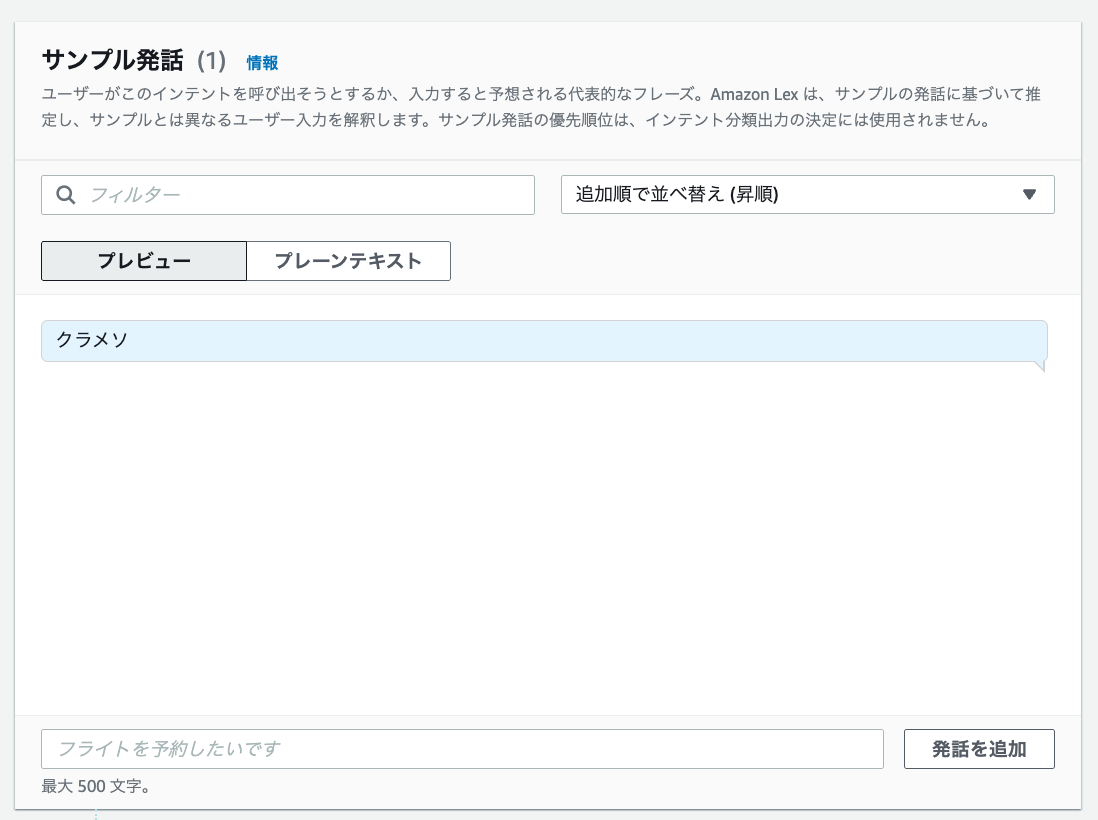Select the クラメソ sample utterance

pyautogui.click(x=544, y=341)
